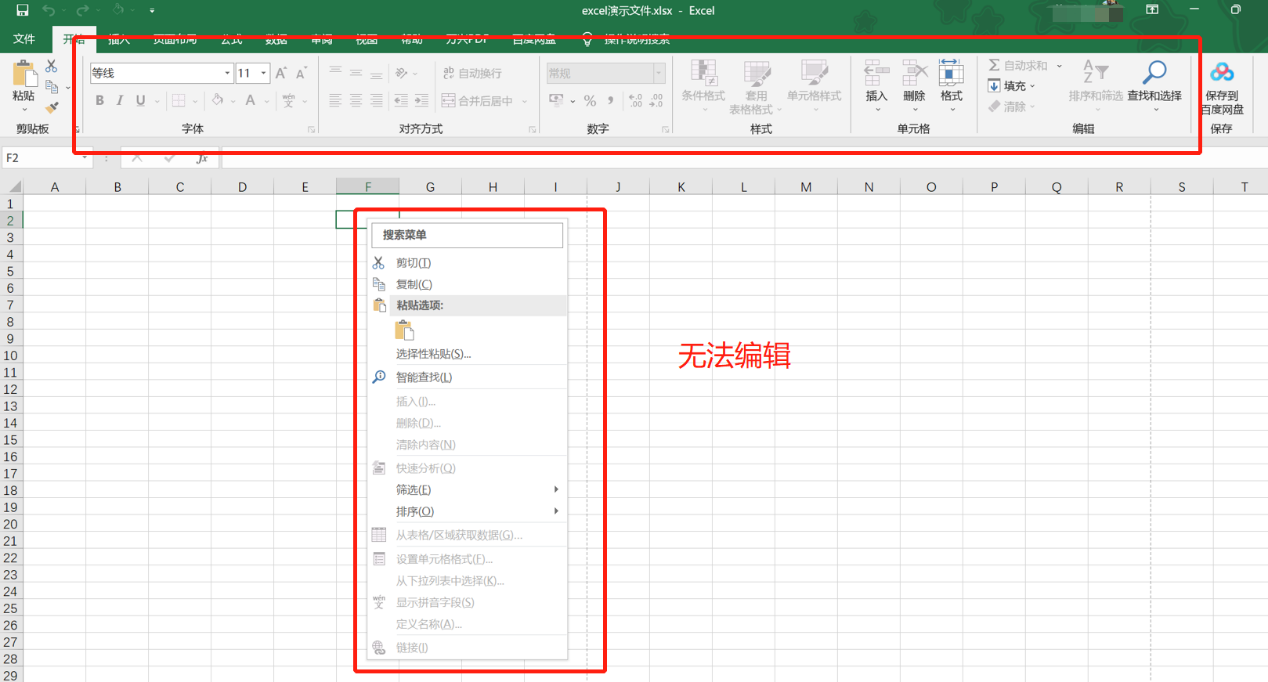Click the Align Right icon
The height and width of the screenshot is (682, 1268).
coord(376,101)
